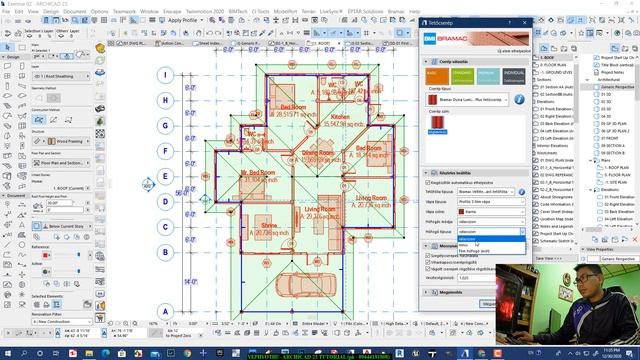640x360 pixels.
Task: Open the Tetőfólia típusa dropdown
Action: [486, 192]
